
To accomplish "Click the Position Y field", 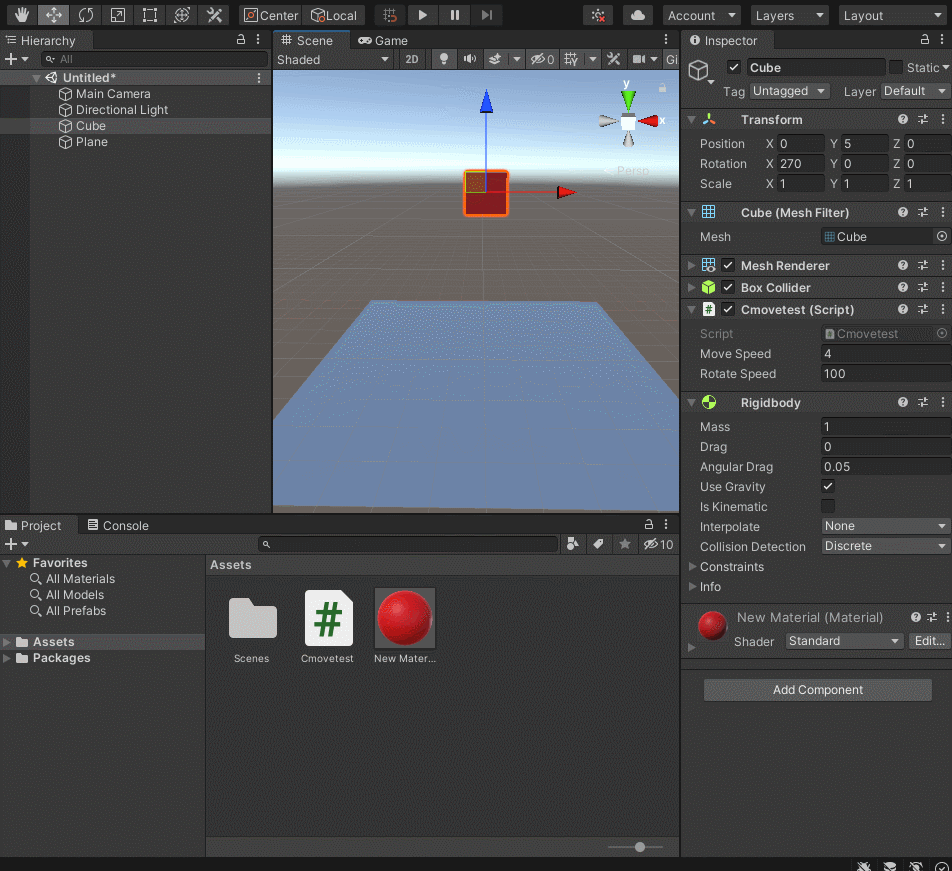I will [864, 144].
